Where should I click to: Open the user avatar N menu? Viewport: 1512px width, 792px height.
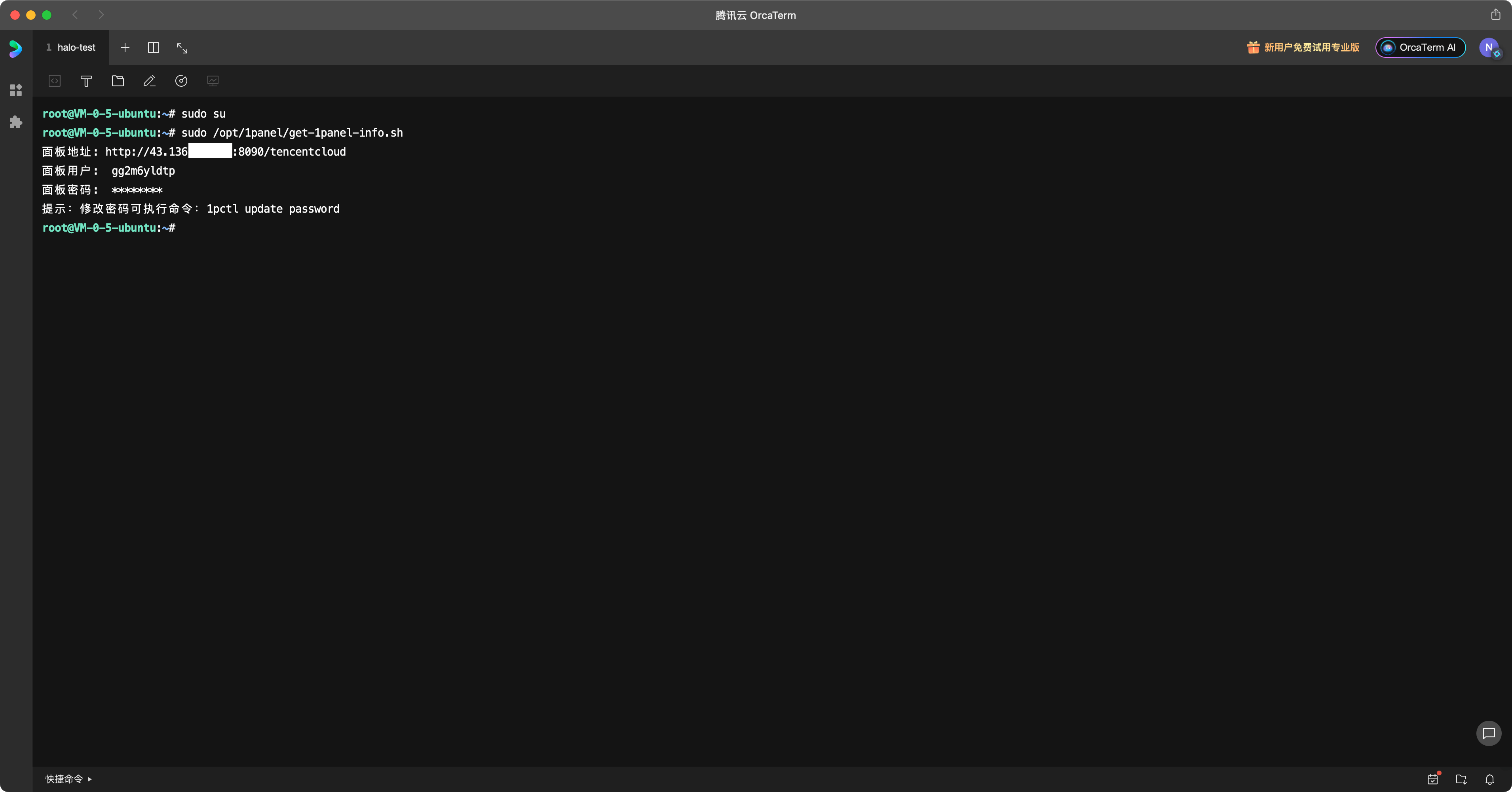pos(1489,48)
